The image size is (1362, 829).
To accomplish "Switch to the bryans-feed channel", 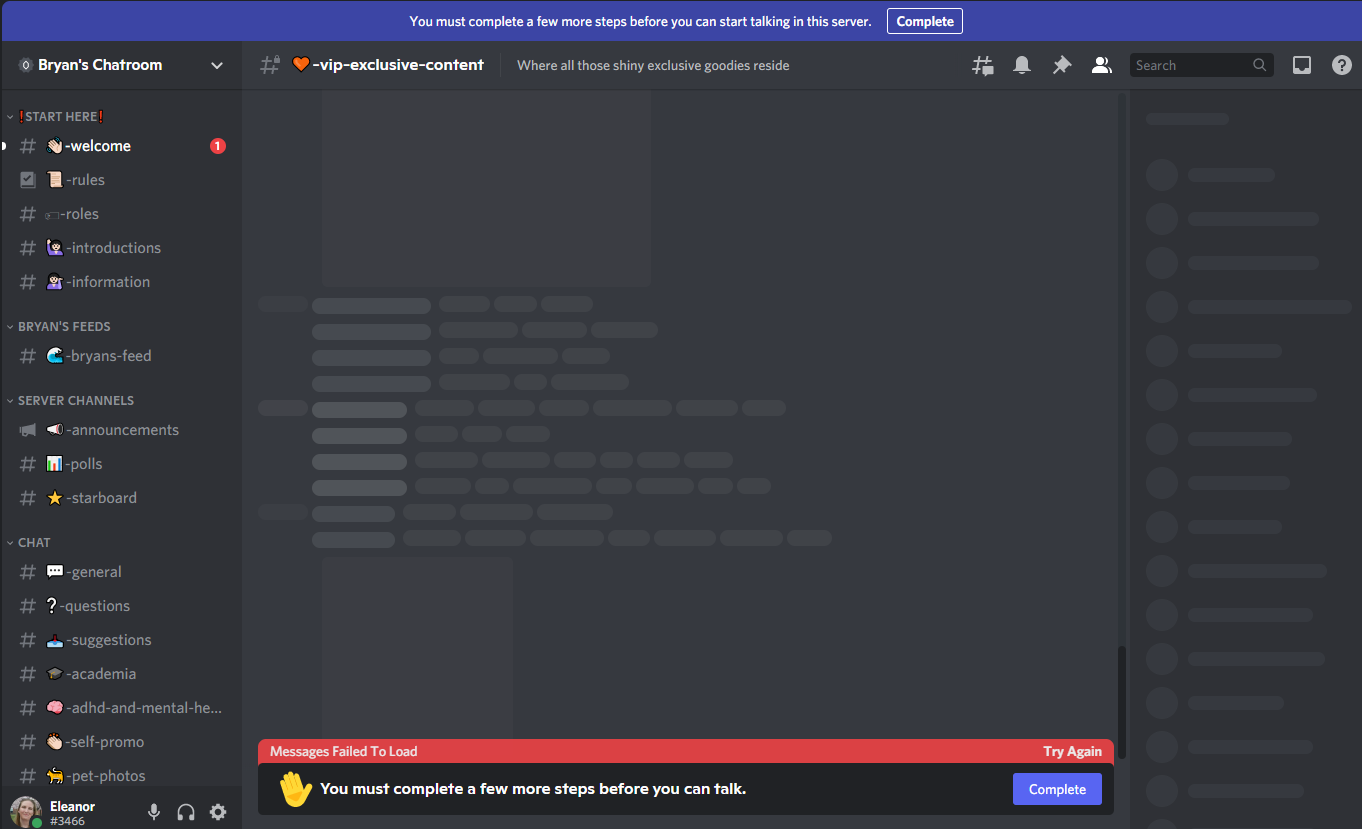I will [x=121, y=356].
